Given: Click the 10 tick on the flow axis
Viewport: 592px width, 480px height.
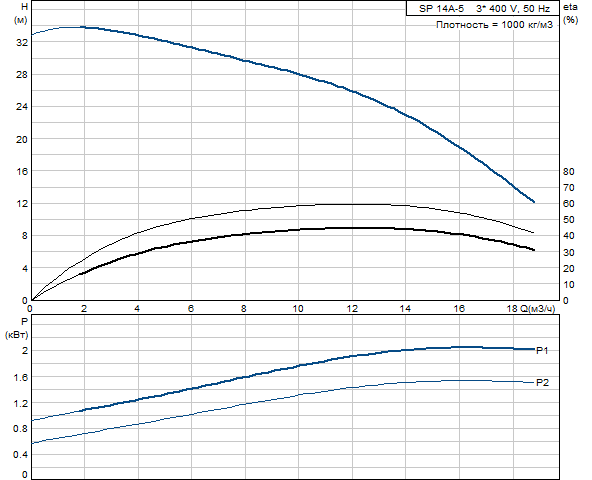Looking at the screenshot, I should [298, 309].
